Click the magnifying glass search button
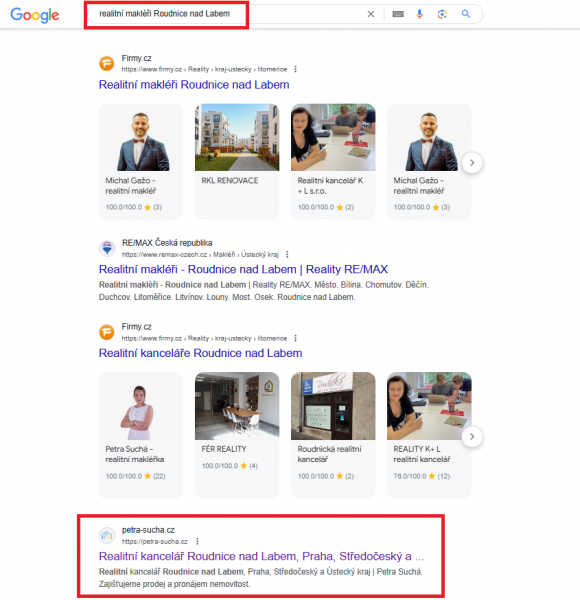The width and height of the screenshot is (580, 600). 466,14
